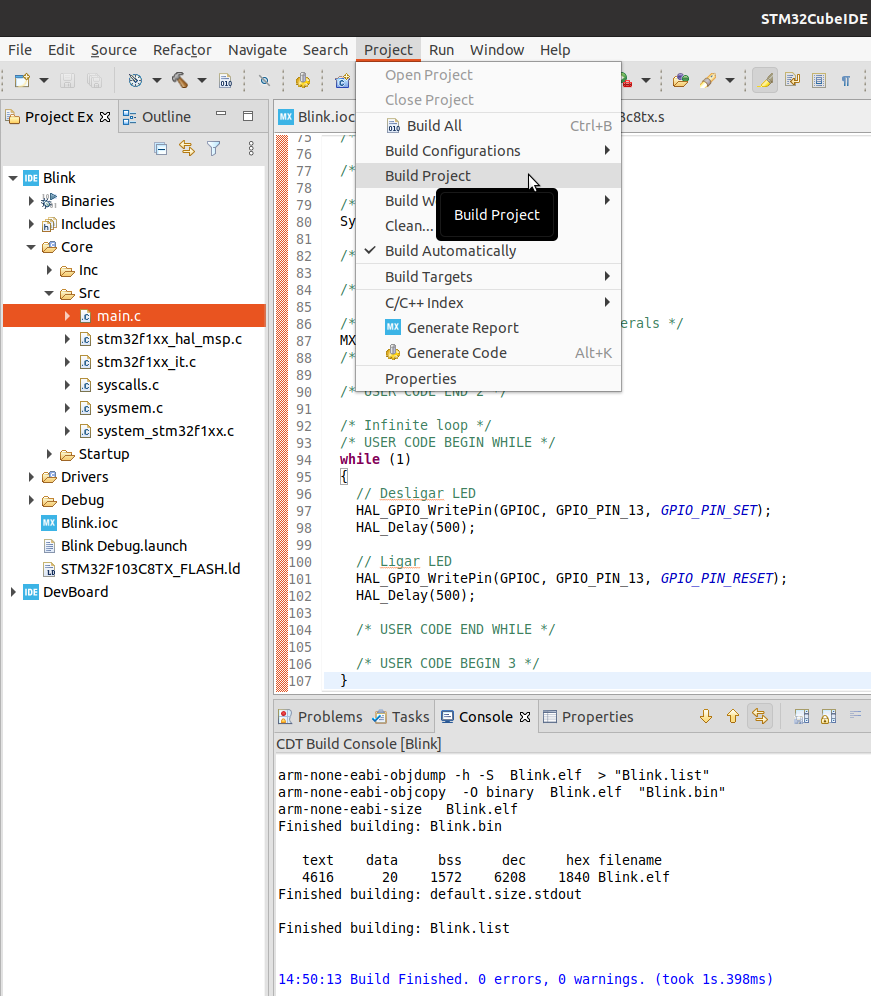
Task: Open the Refactor menu
Action: click(182, 50)
